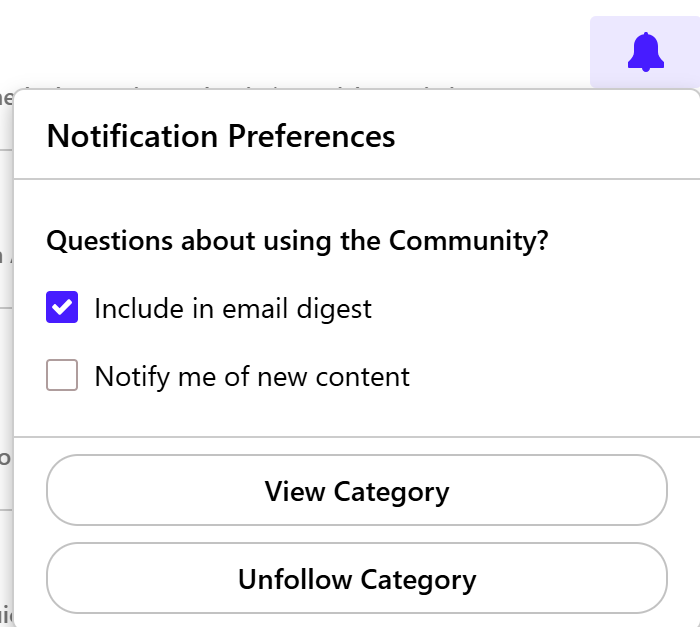
Task: Click the word "View" on the category button
Action: (295, 491)
